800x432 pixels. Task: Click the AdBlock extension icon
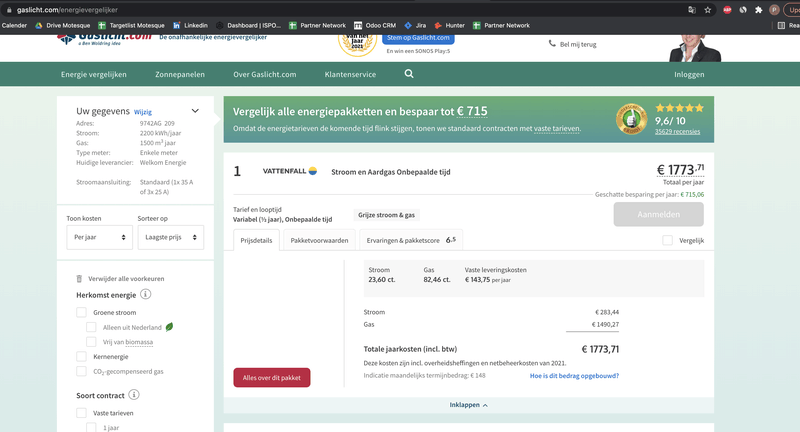click(x=727, y=10)
